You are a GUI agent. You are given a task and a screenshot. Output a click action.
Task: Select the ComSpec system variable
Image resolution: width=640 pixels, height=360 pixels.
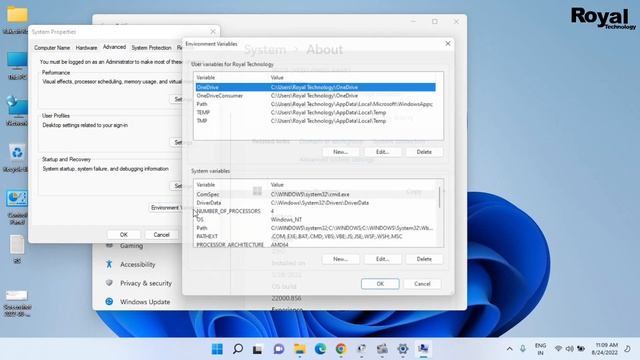(x=316, y=194)
